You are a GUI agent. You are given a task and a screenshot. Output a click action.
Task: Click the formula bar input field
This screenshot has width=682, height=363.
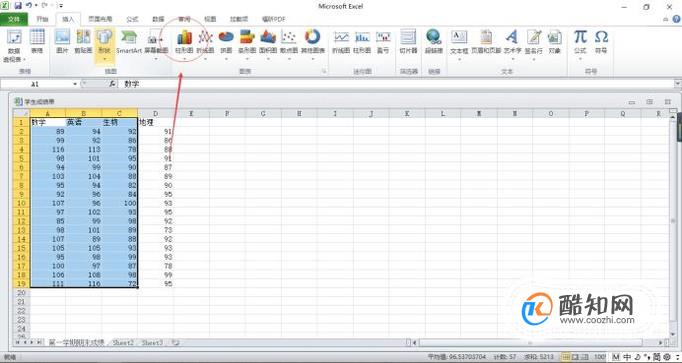pos(397,84)
